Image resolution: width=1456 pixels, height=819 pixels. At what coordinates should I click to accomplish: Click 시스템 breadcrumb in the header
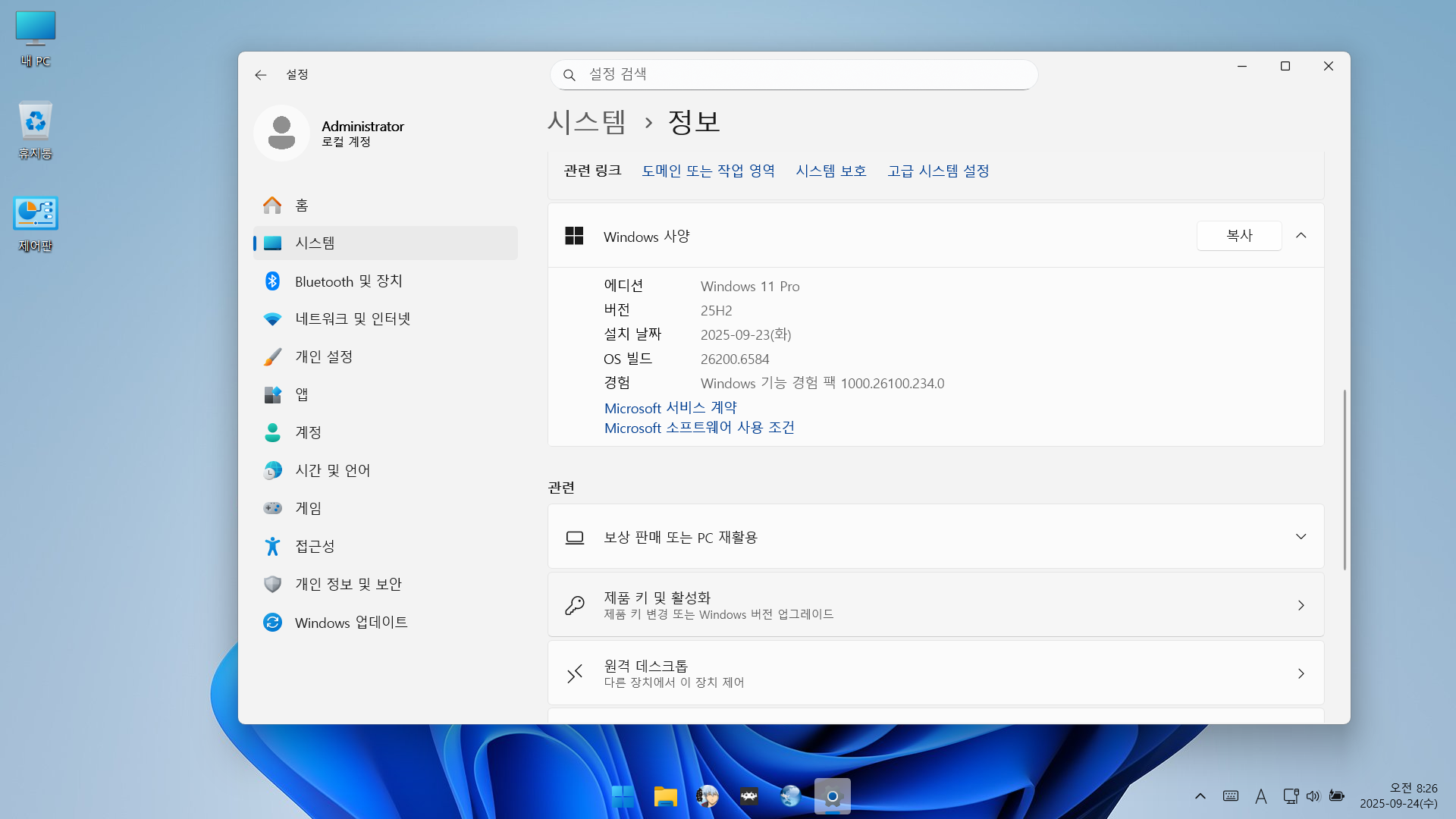coord(586,122)
